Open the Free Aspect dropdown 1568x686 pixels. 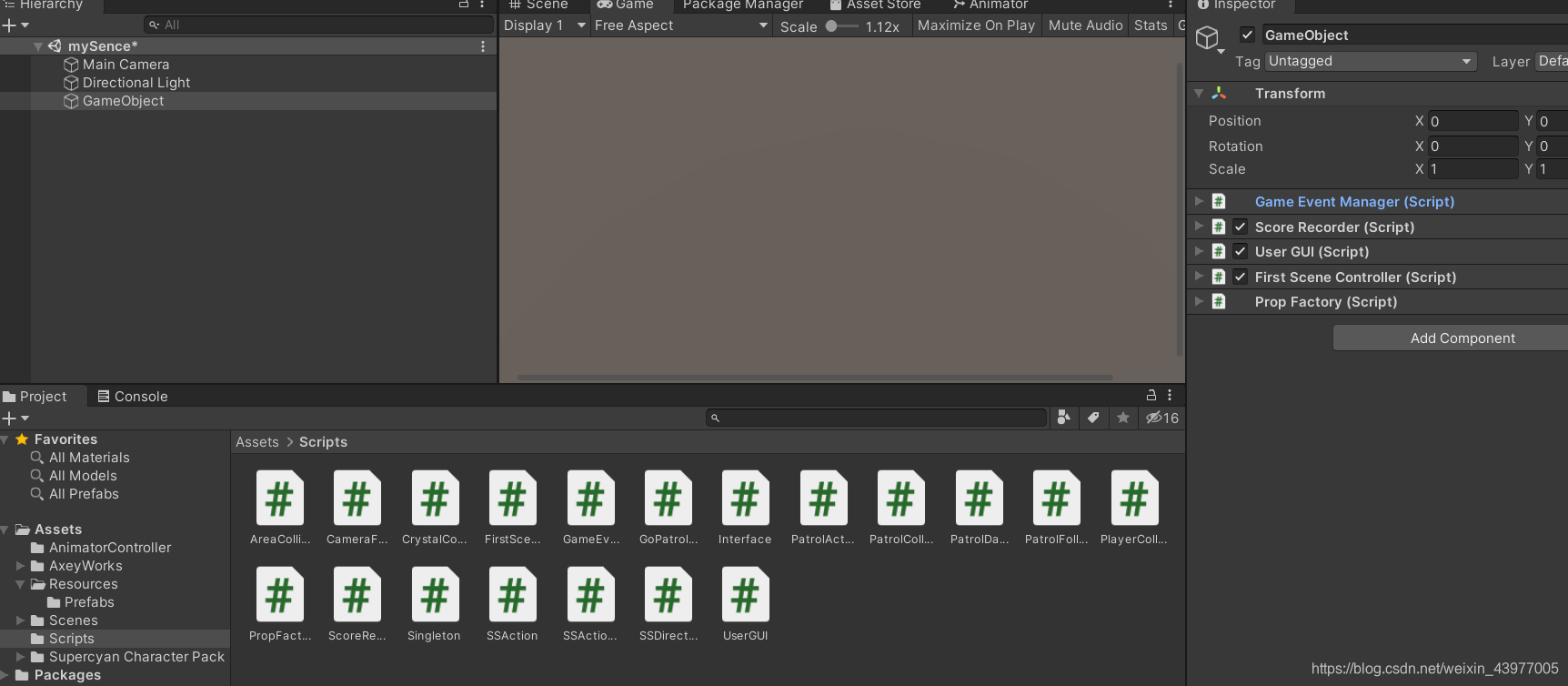coord(681,25)
